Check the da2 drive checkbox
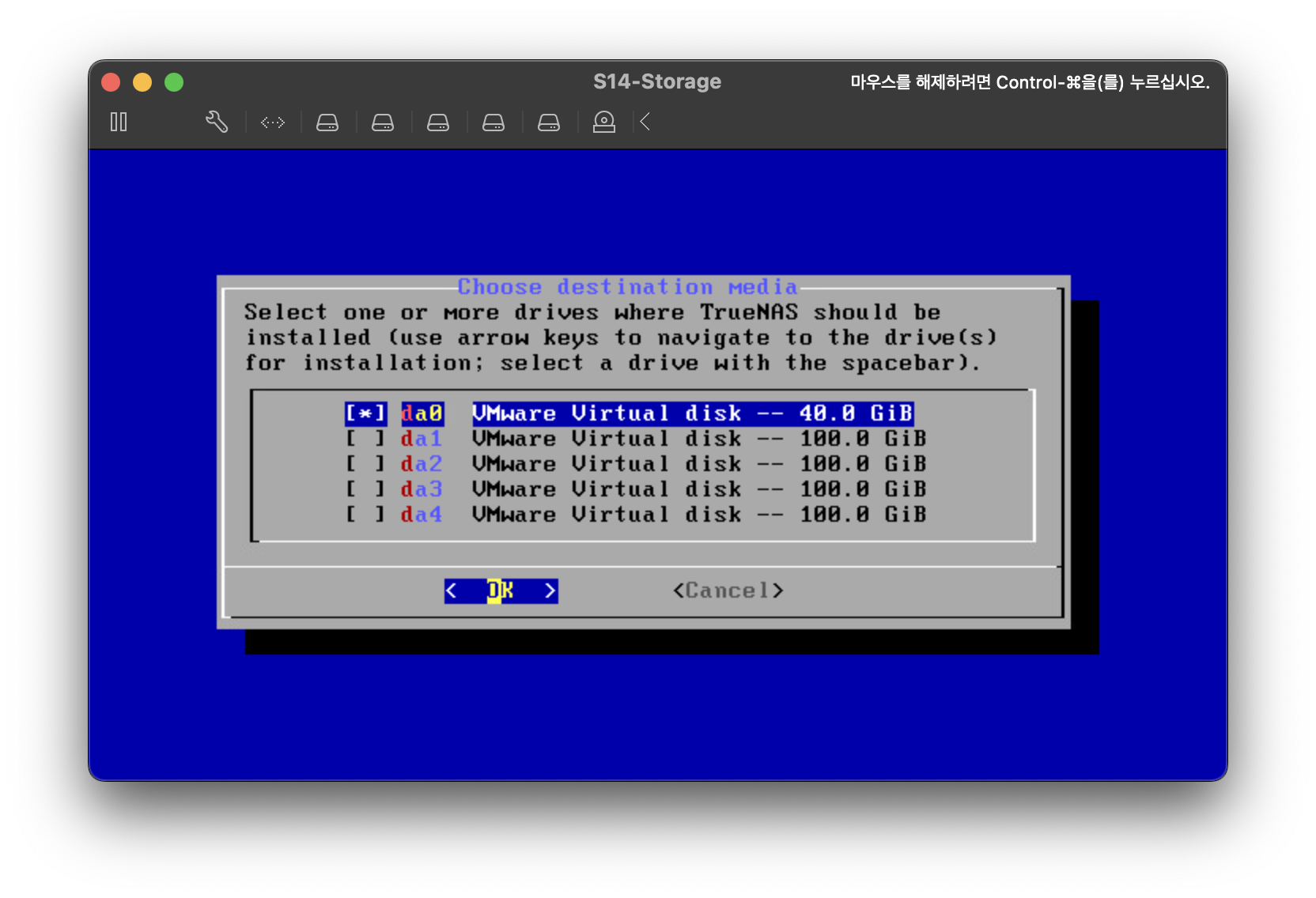1316x898 pixels. [x=365, y=464]
